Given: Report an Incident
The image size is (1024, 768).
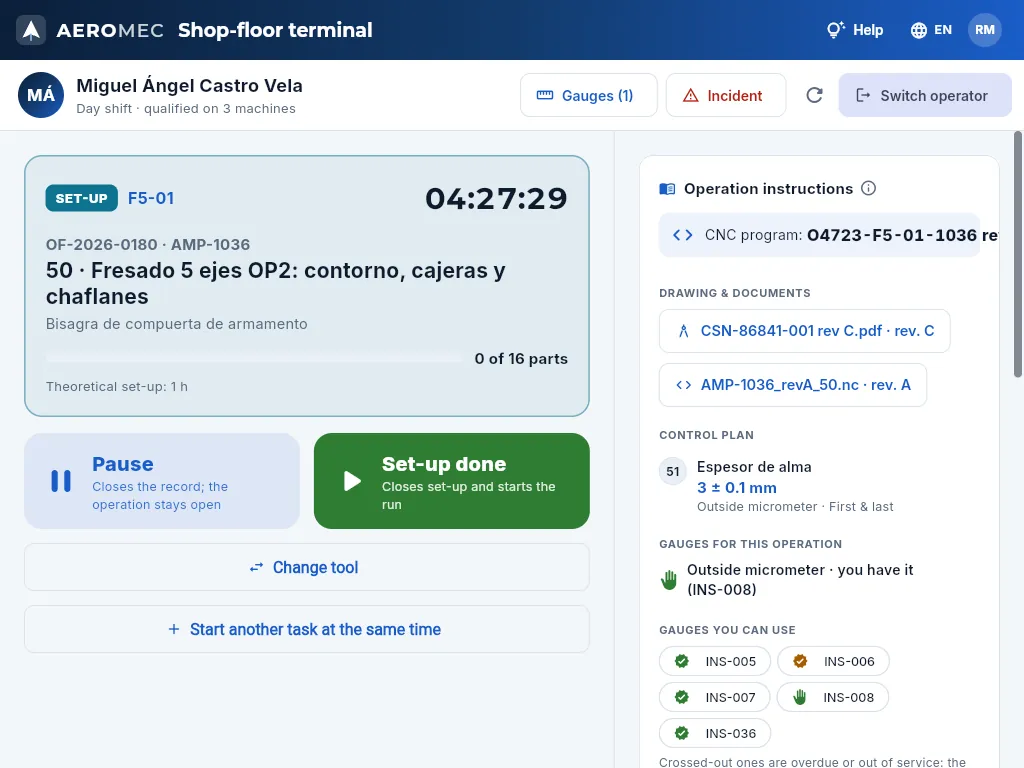Looking at the screenshot, I should (726, 95).
